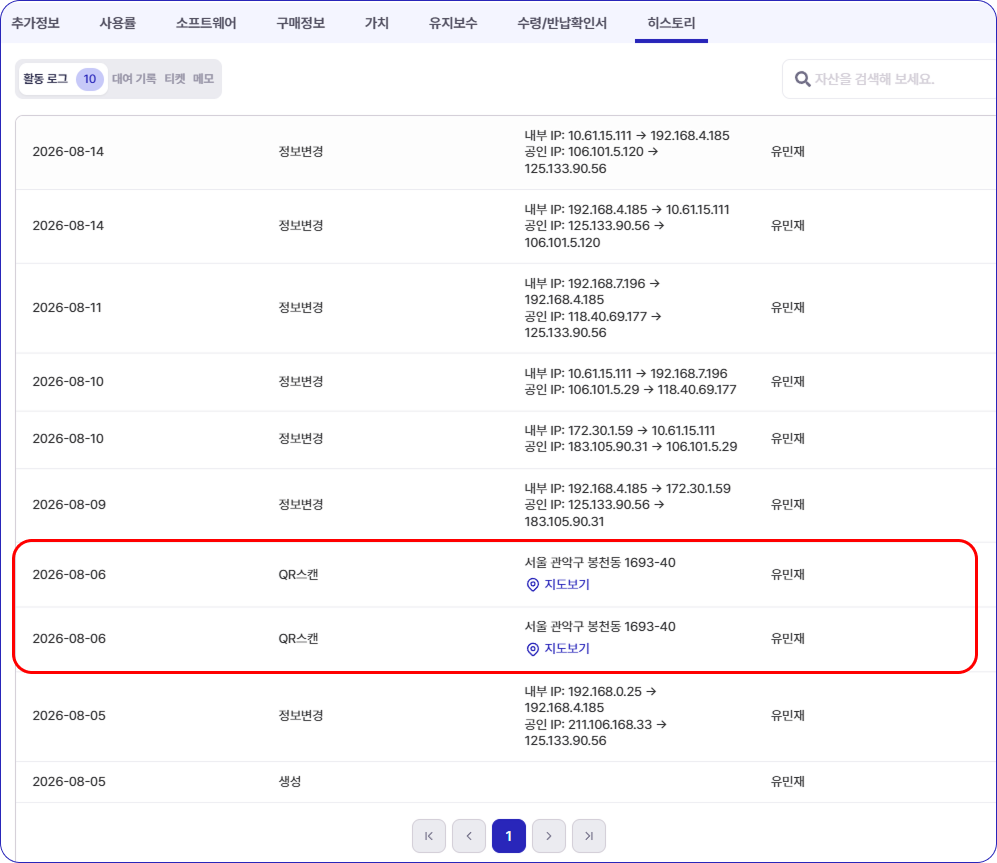Click 정보변경 in the 2026-08-11 row
Viewport: 997px width, 863px height.
pyautogui.click(x=301, y=308)
